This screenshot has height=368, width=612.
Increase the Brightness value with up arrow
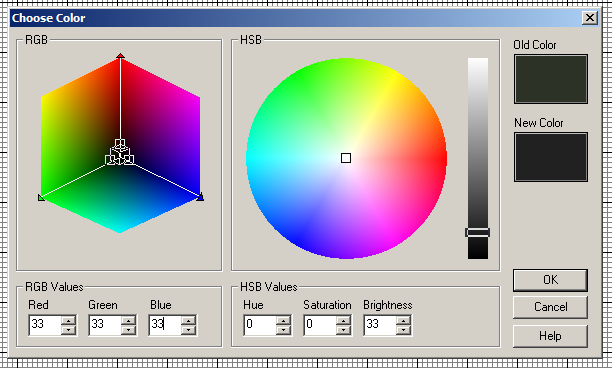click(404, 320)
